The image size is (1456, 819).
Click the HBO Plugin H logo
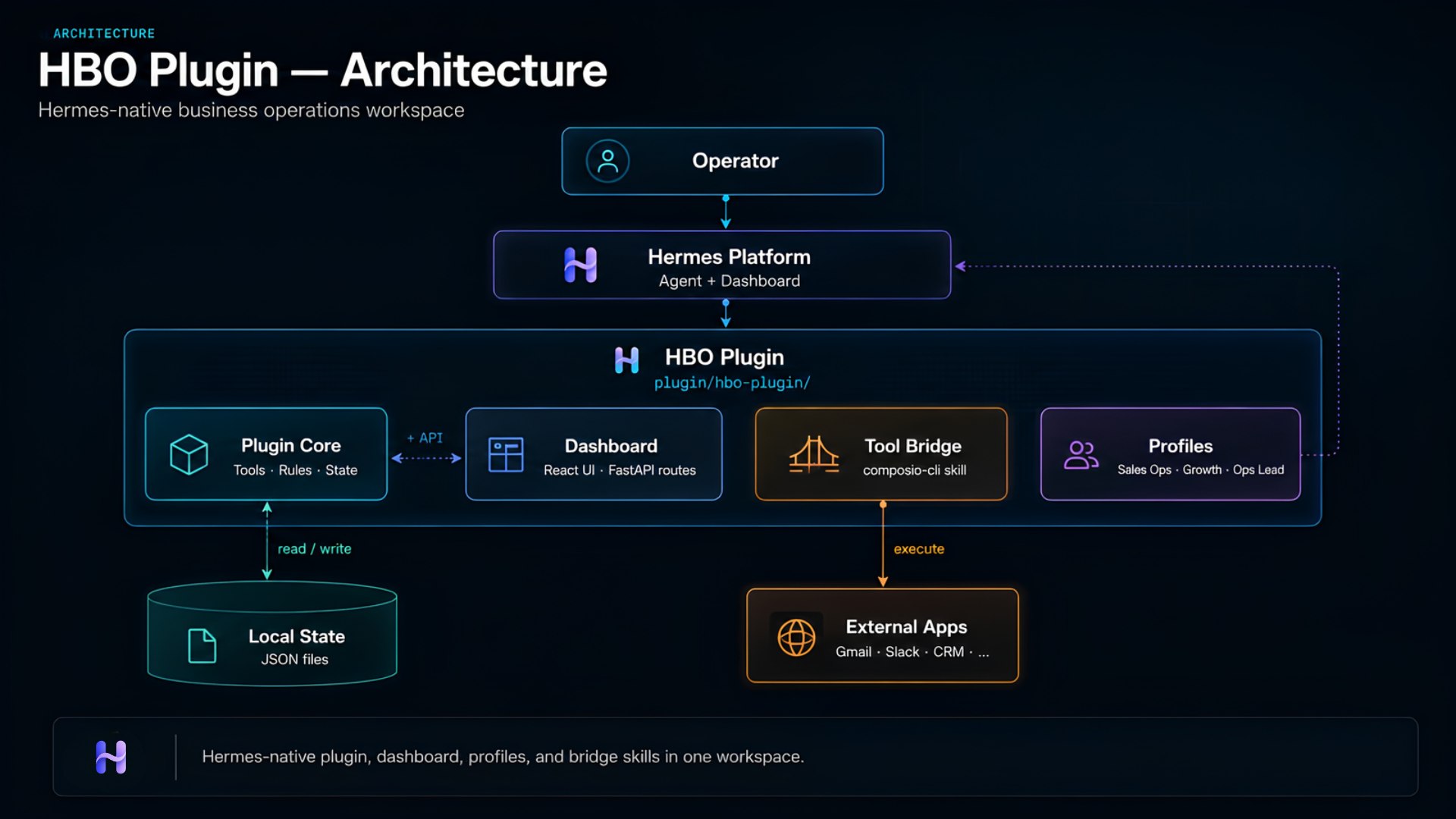(627, 360)
